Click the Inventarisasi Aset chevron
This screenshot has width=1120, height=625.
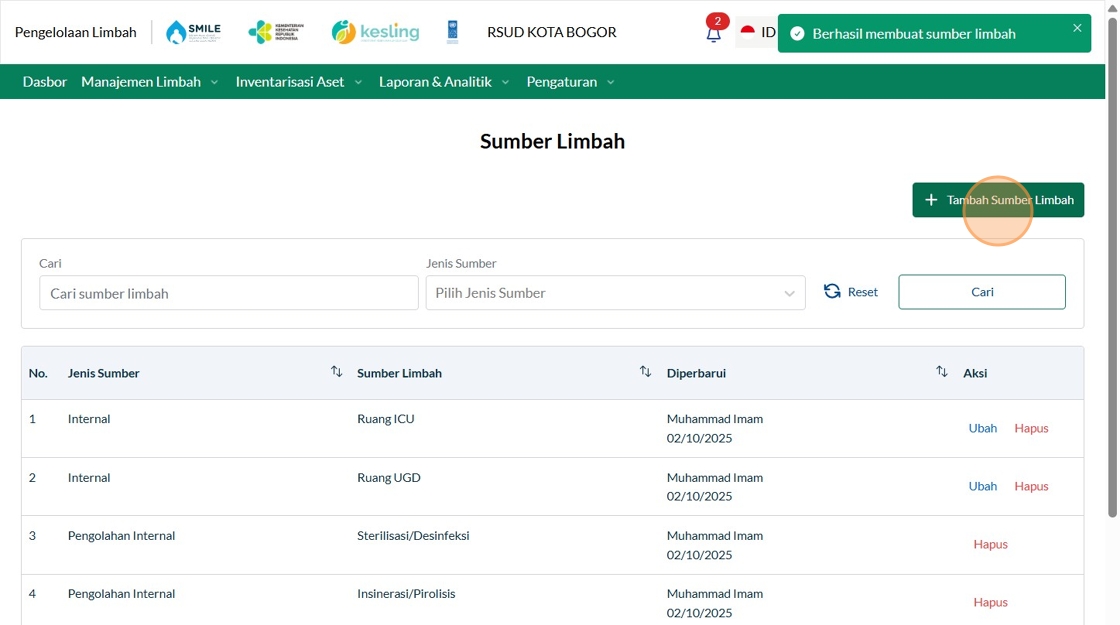click(358, 82)
